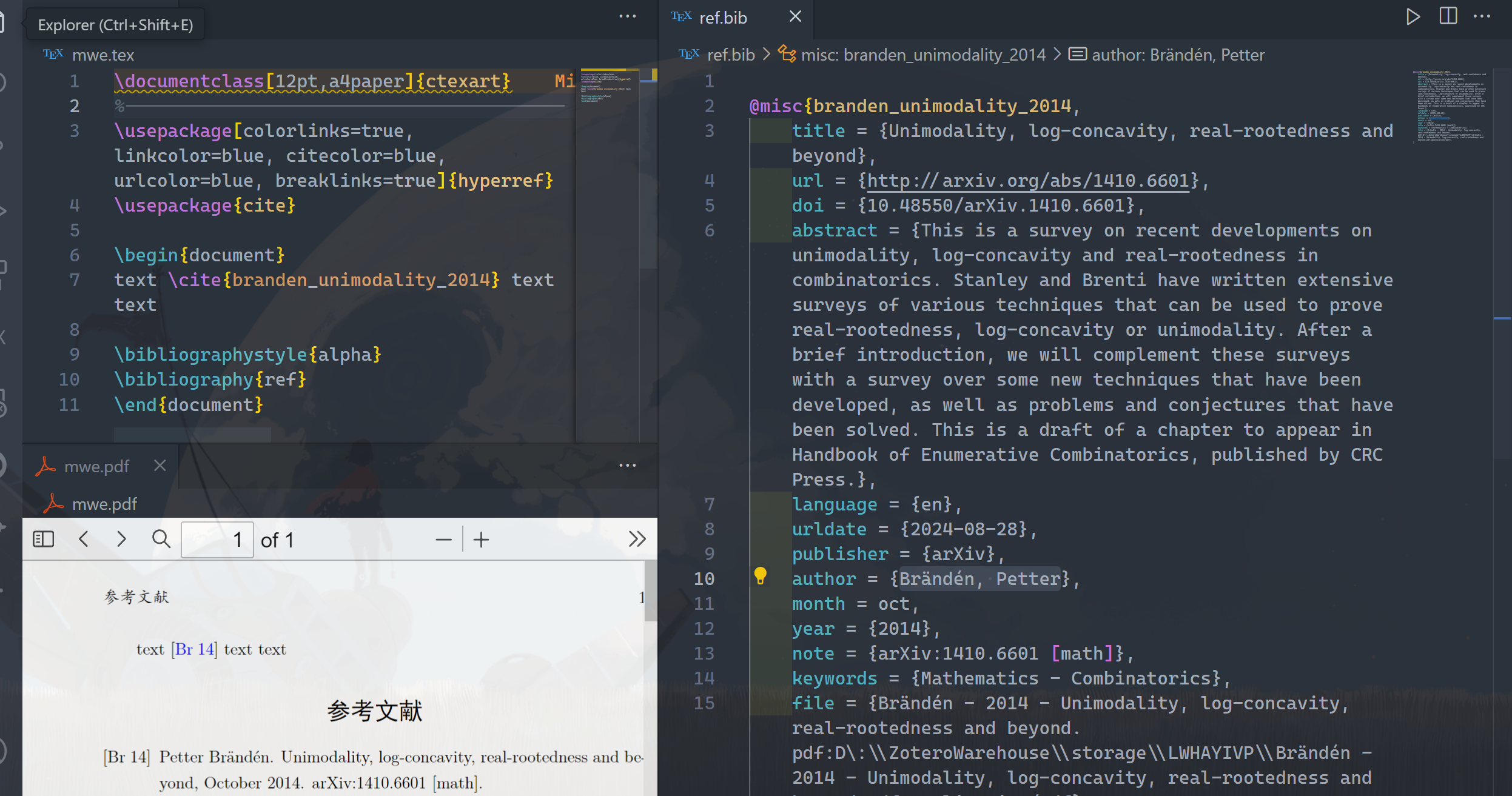
Task: Click note = {arXiv:1410.6601 [math]} line
Action: click(x=963, y=654)
